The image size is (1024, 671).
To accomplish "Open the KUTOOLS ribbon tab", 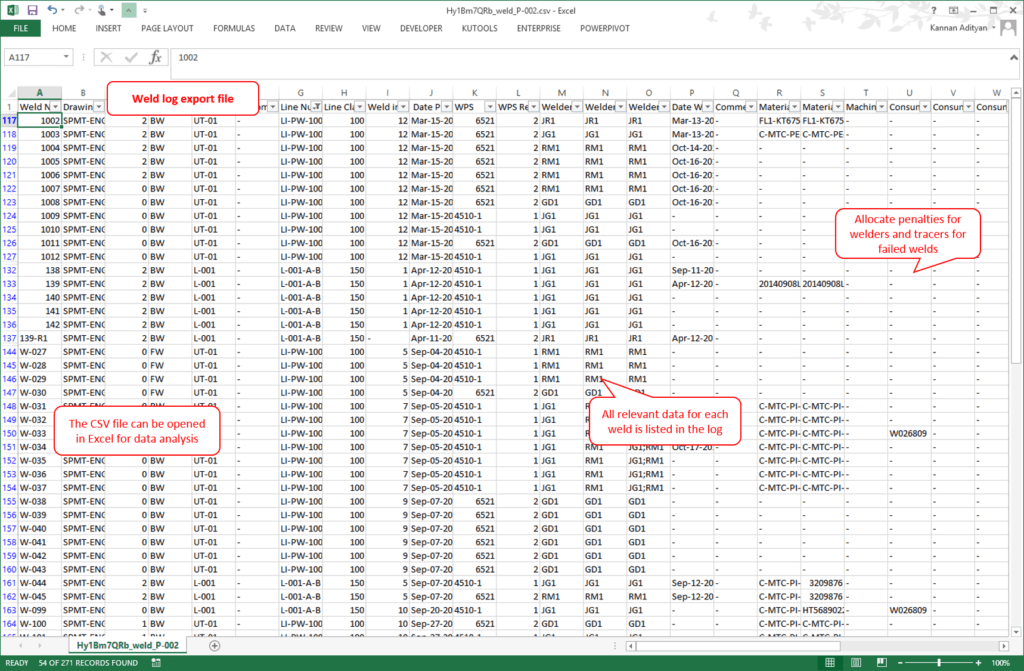I will tap(479, 28).
